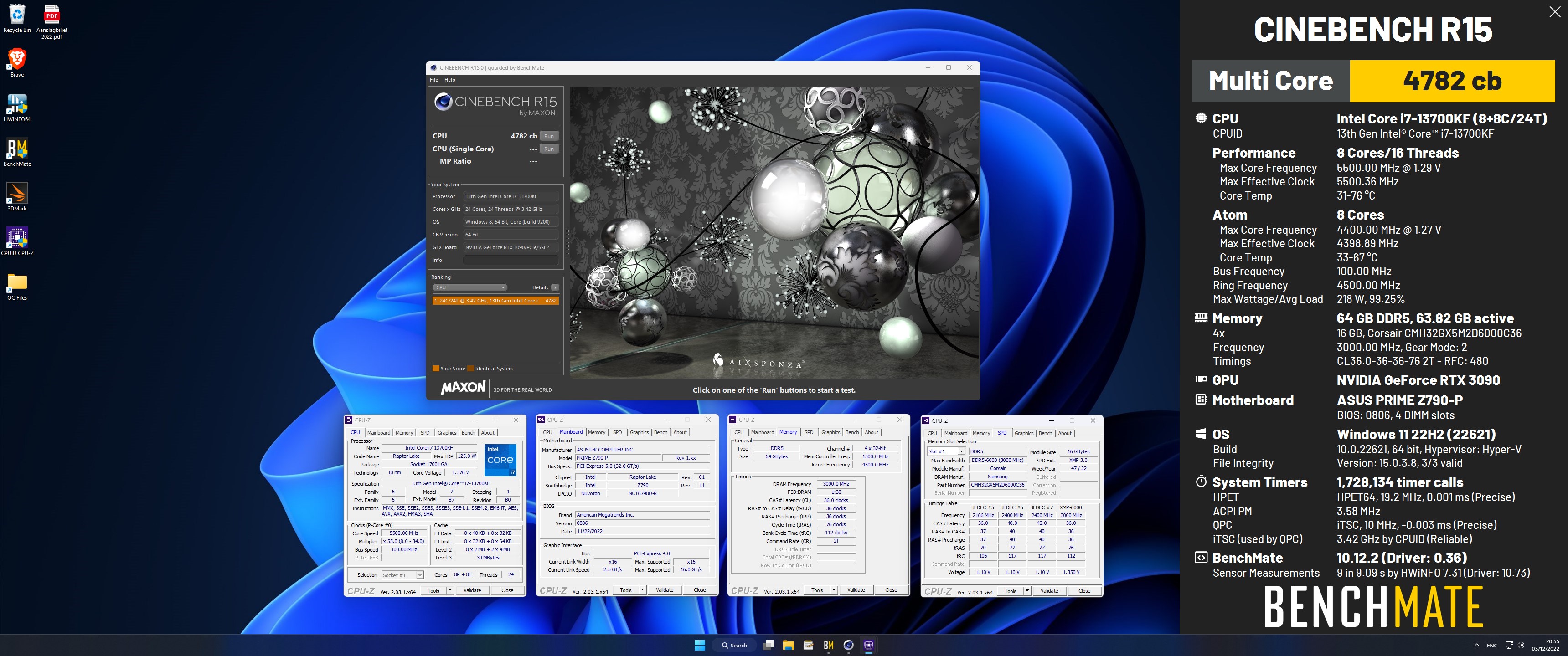This screenshot has width=1568, height=656.
Task: Switch to Cinebench via taskbar icon
Action: coord(849,645)
